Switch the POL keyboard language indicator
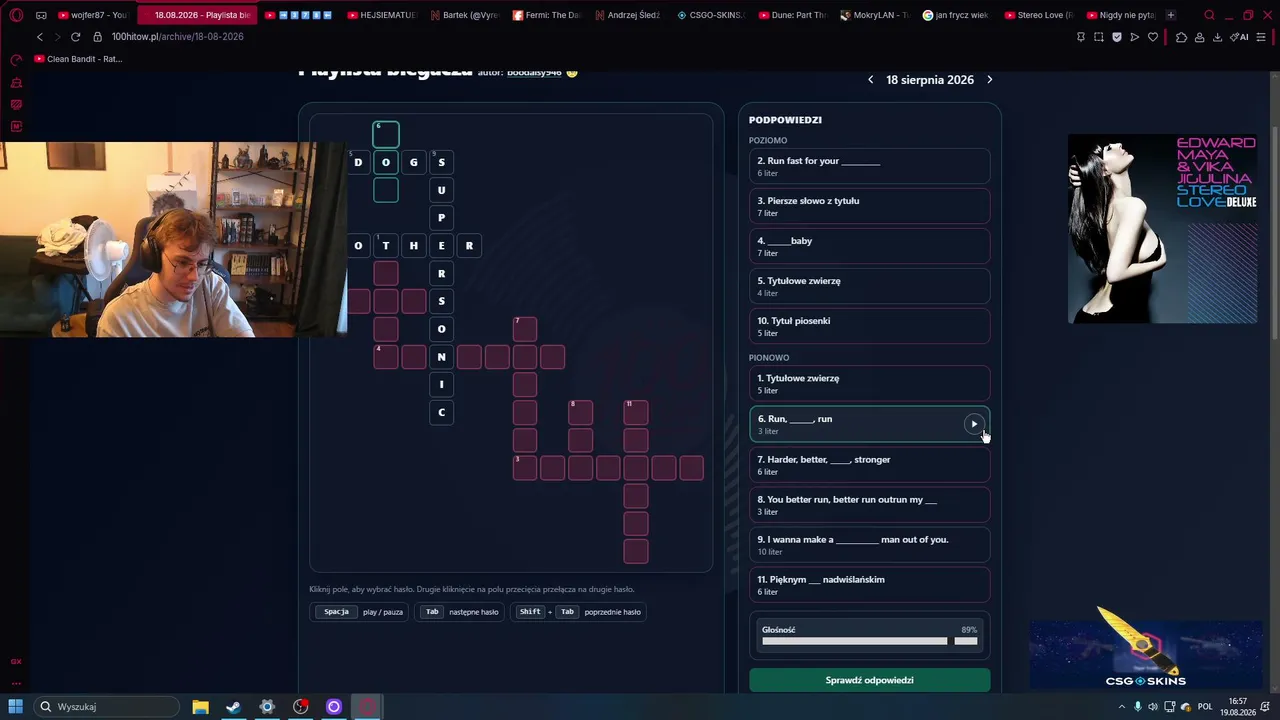 [x=1205, y=707]
